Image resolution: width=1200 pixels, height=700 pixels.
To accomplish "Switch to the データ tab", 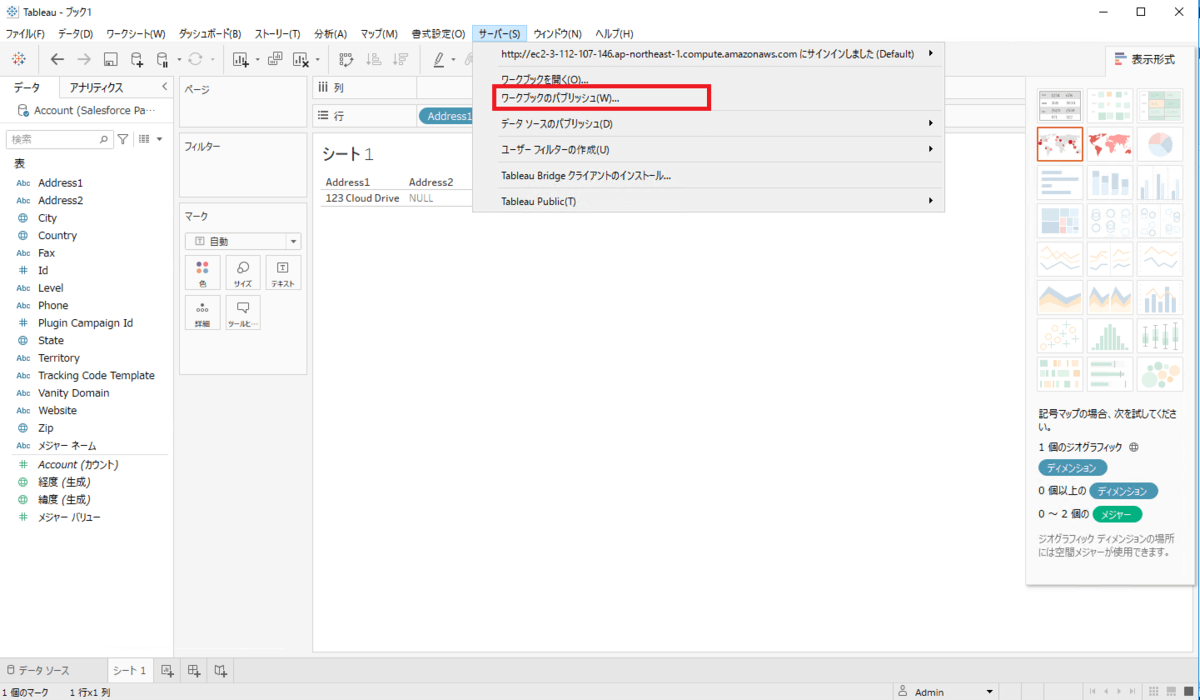I will coord(27,88).
